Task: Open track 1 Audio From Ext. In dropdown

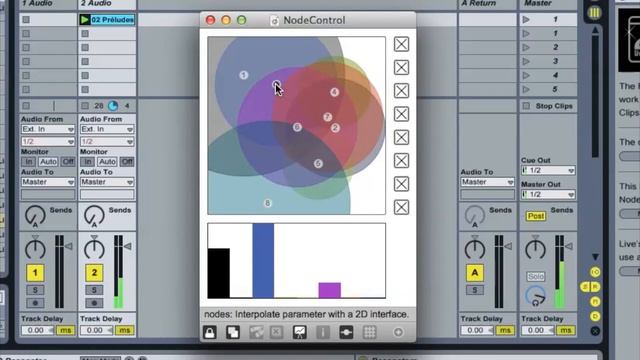Action: click(48, 129)
